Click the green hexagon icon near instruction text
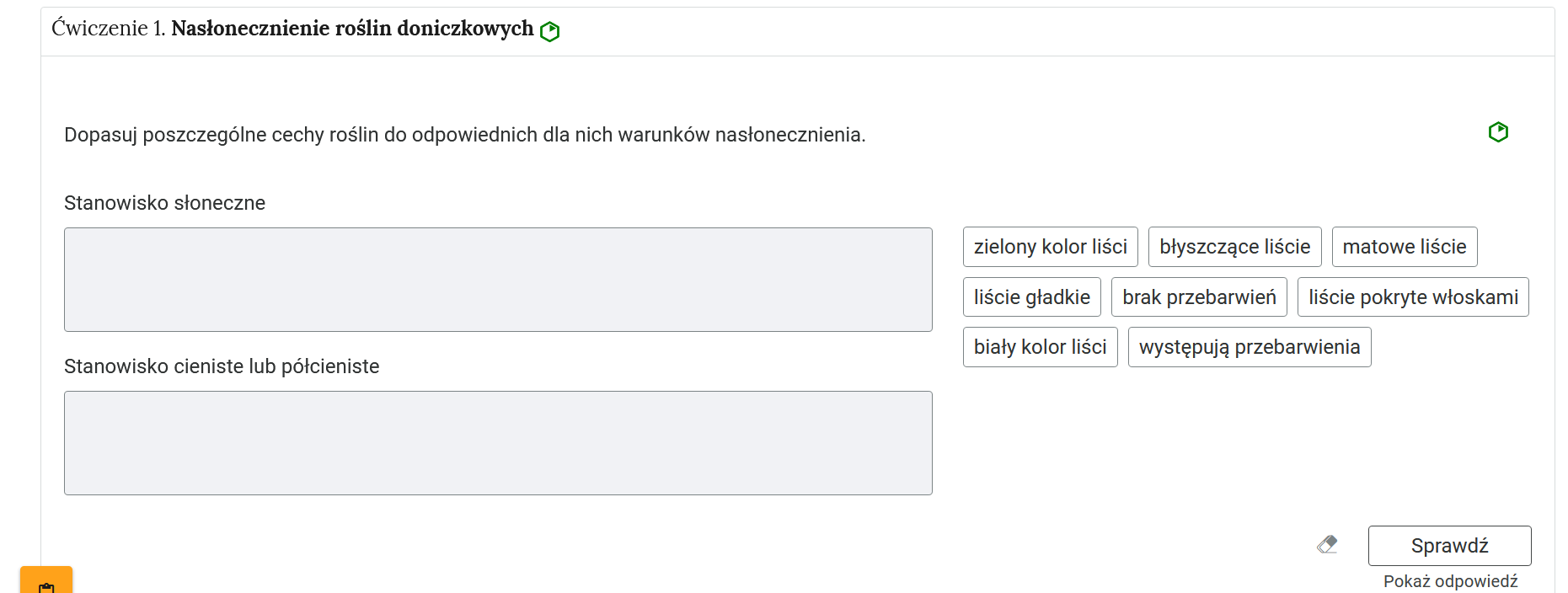 [x=1498, y=132]
